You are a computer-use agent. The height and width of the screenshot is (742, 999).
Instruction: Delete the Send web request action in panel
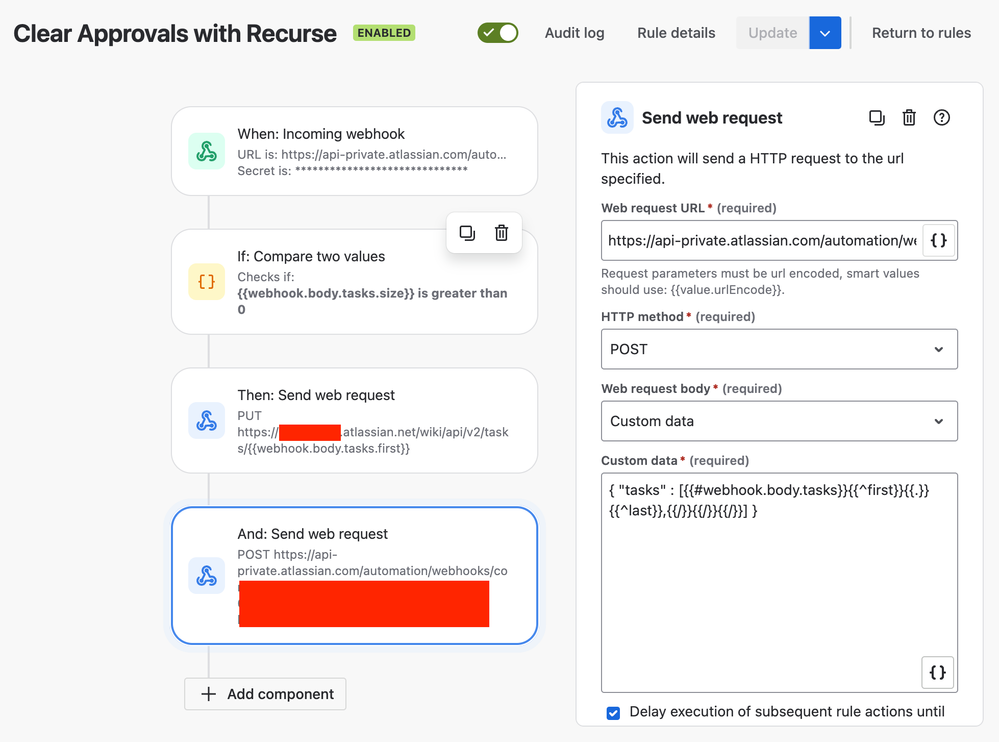coord(909,118)
